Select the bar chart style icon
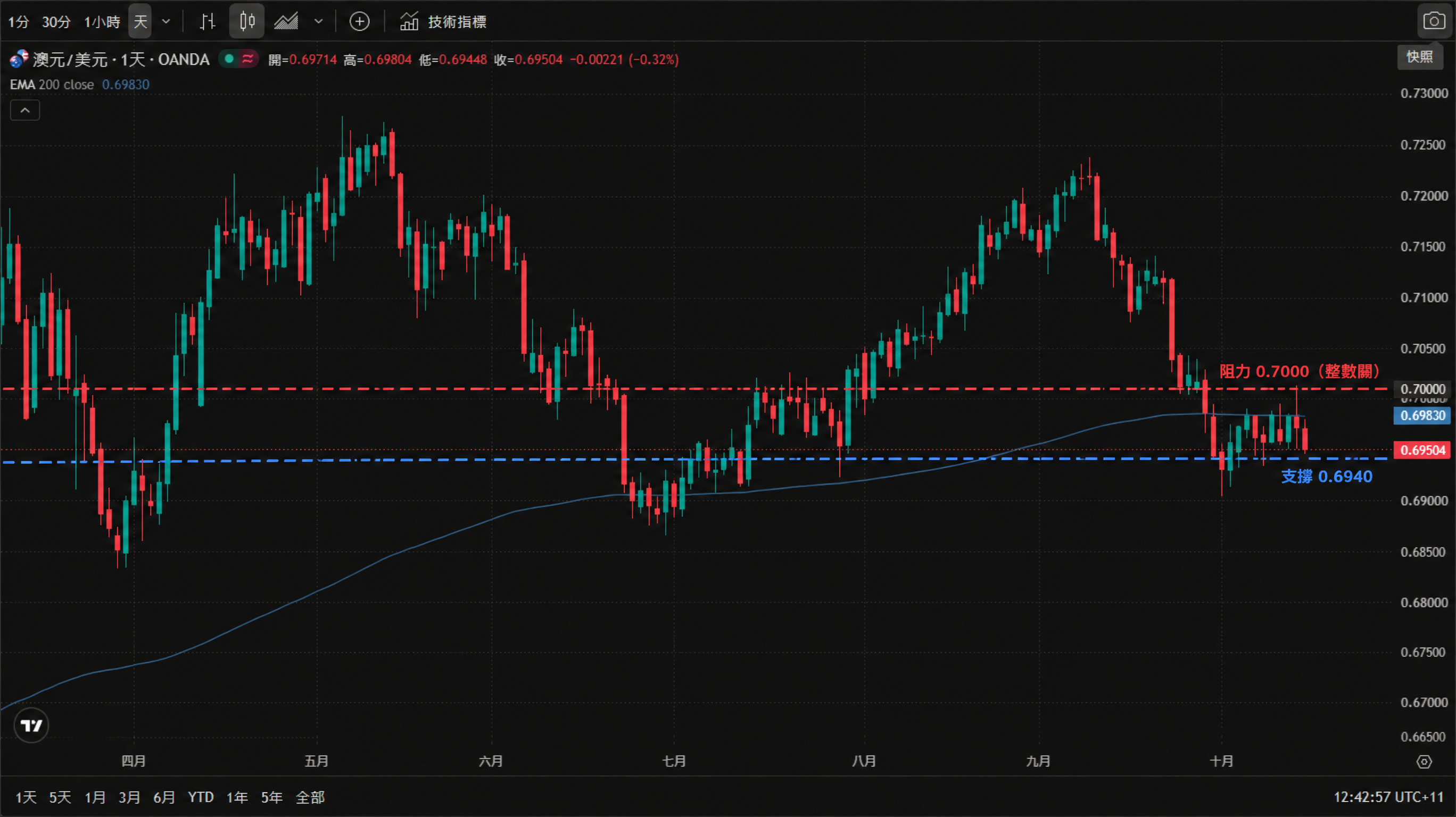Viewport: 1456px width, 817px height. pos(208,21)
